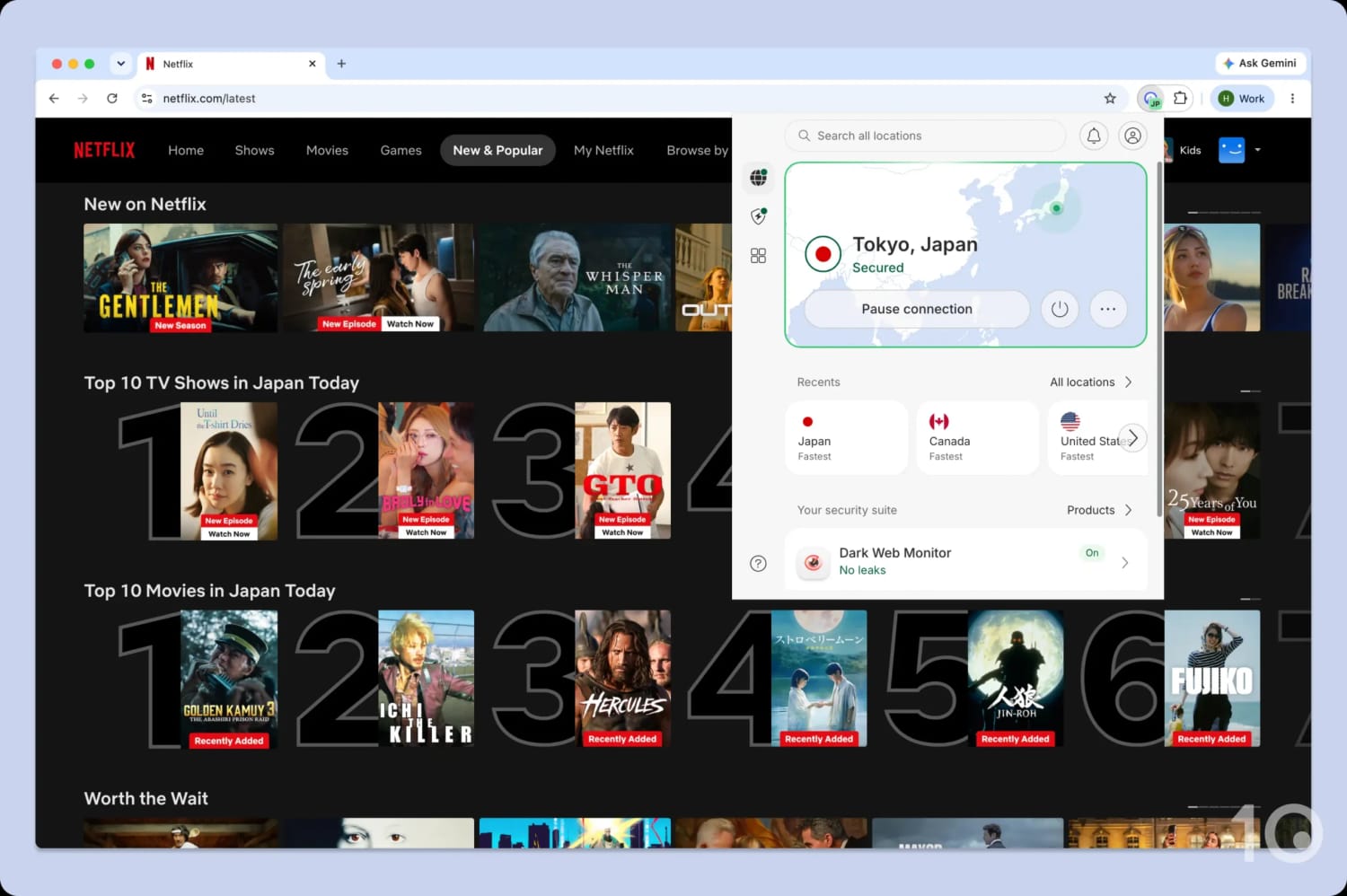Select New & Popular tab
The image size is (1347, 896).
(x=497, y=150)
